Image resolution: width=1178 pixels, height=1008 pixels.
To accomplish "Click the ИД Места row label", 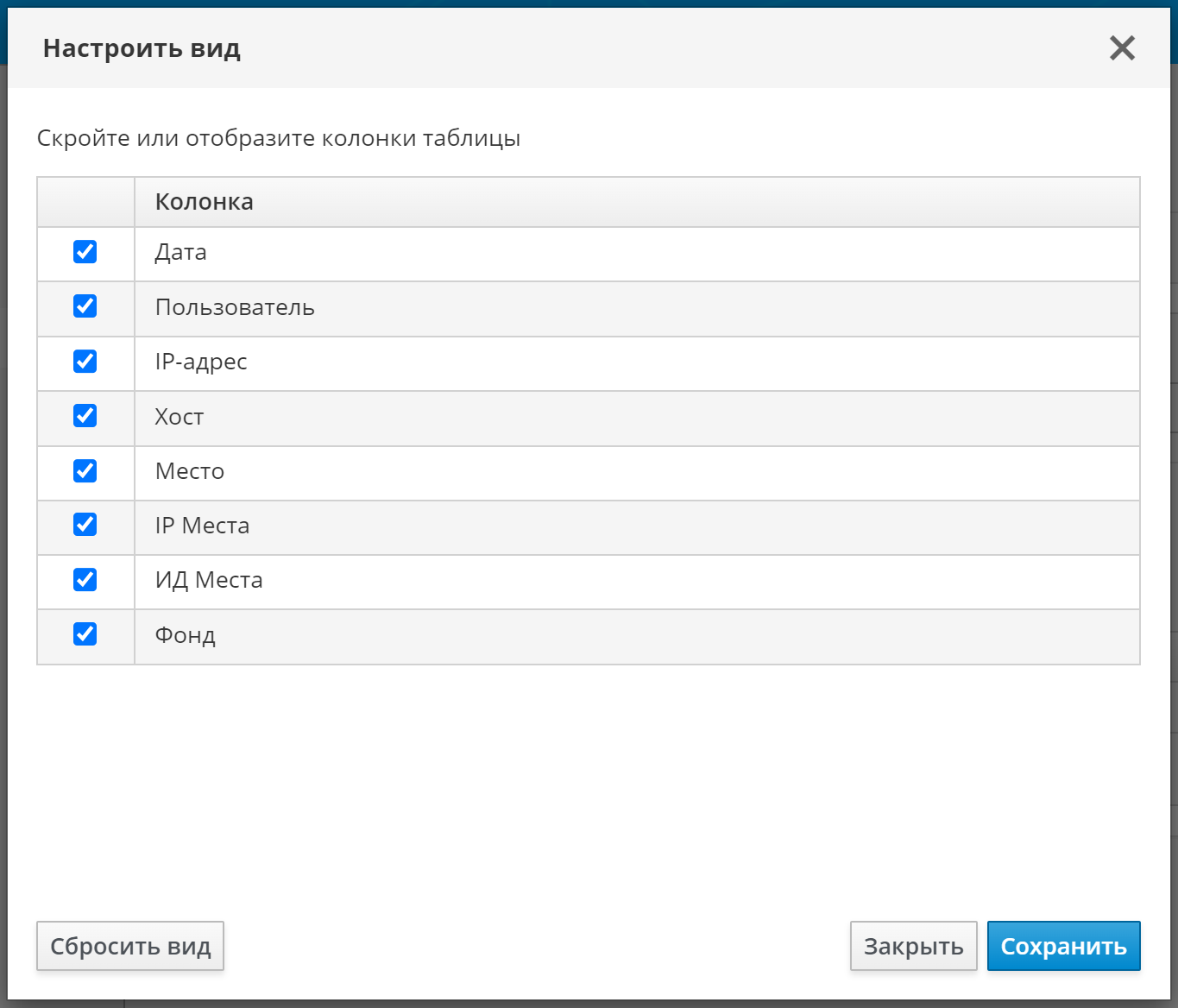I will (209, 581).
